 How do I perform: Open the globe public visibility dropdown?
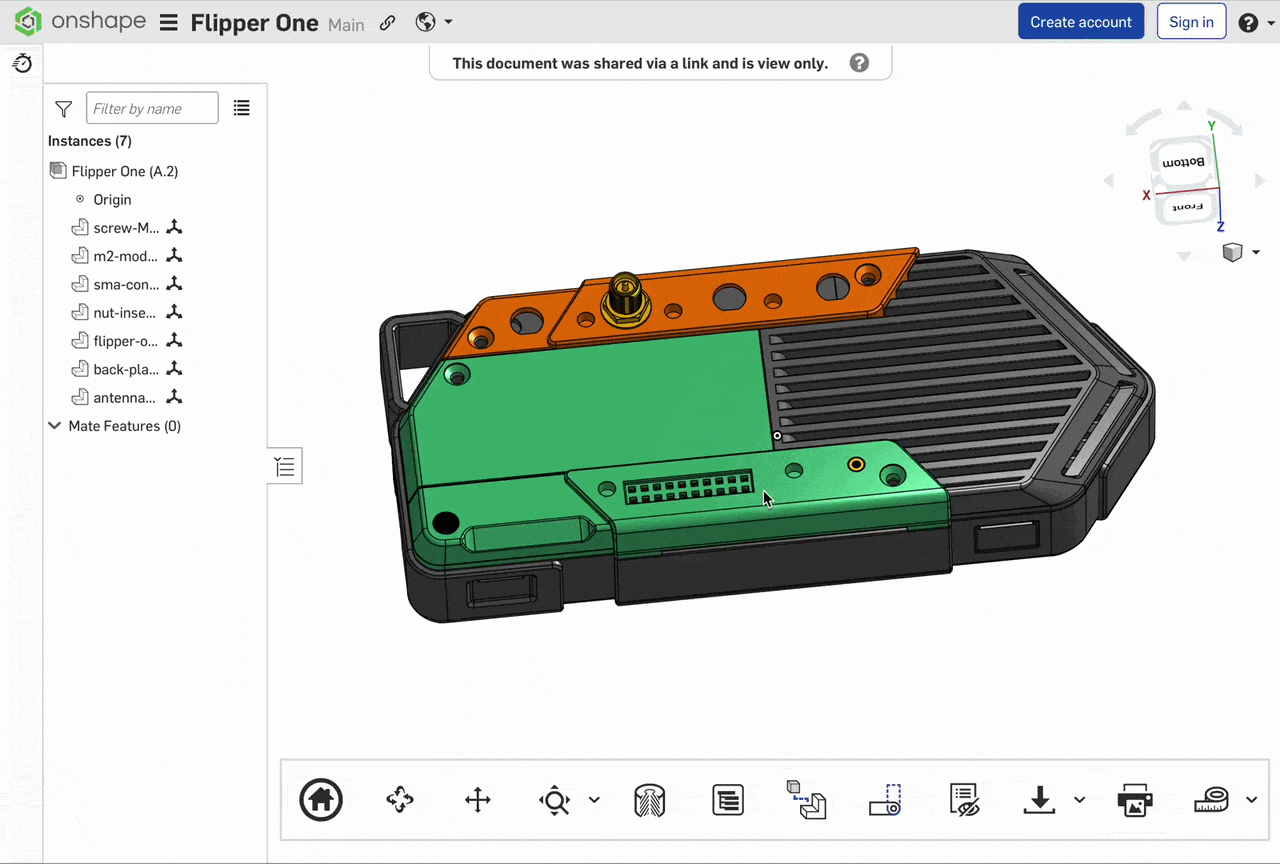[x=434, y=22]
